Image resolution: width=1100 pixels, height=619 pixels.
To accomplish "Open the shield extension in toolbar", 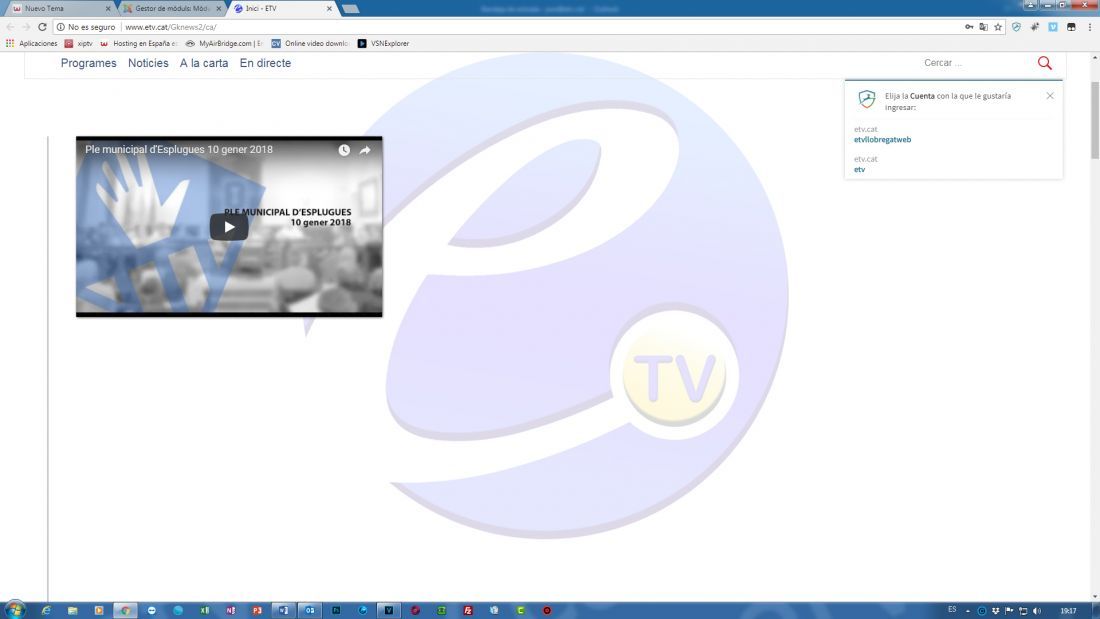I will pos(1016,27).
